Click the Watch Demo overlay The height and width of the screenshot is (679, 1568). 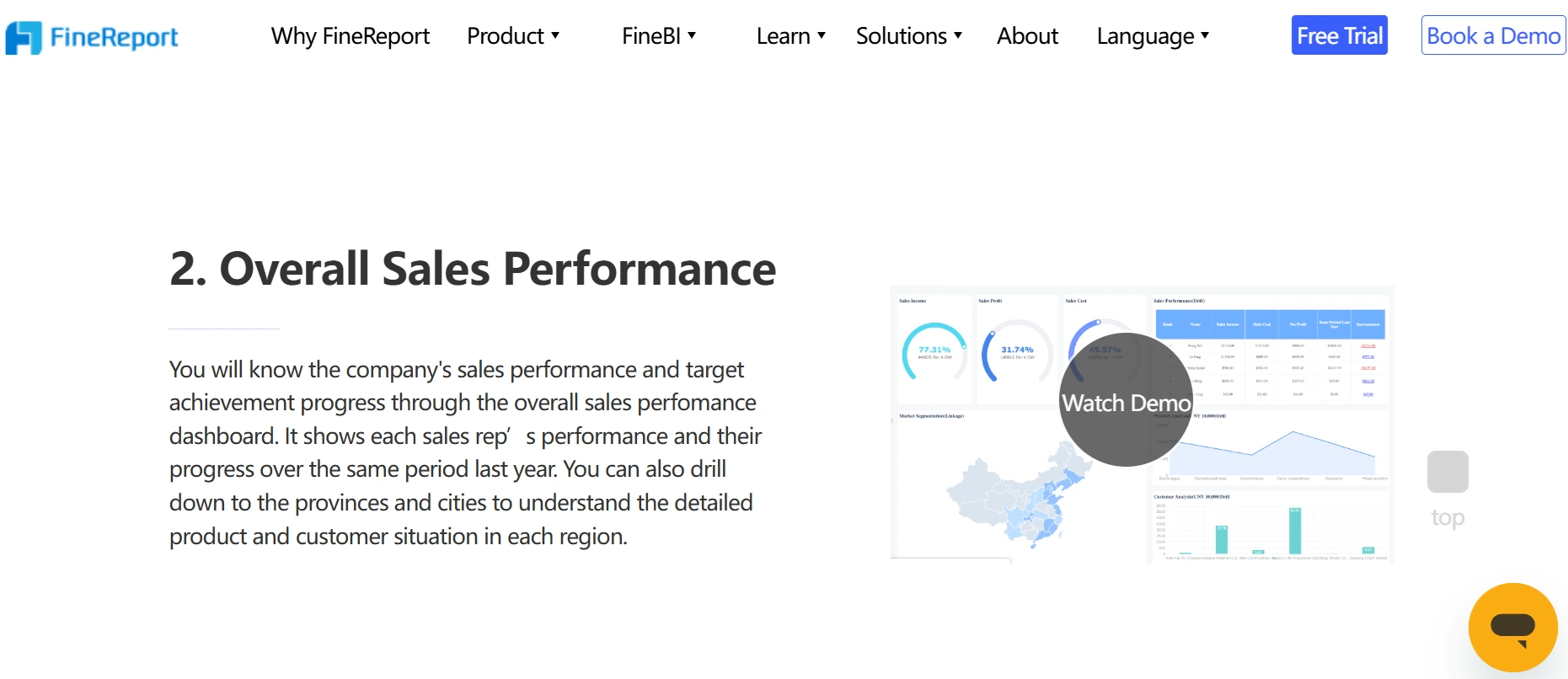[x=1126, y=403]
